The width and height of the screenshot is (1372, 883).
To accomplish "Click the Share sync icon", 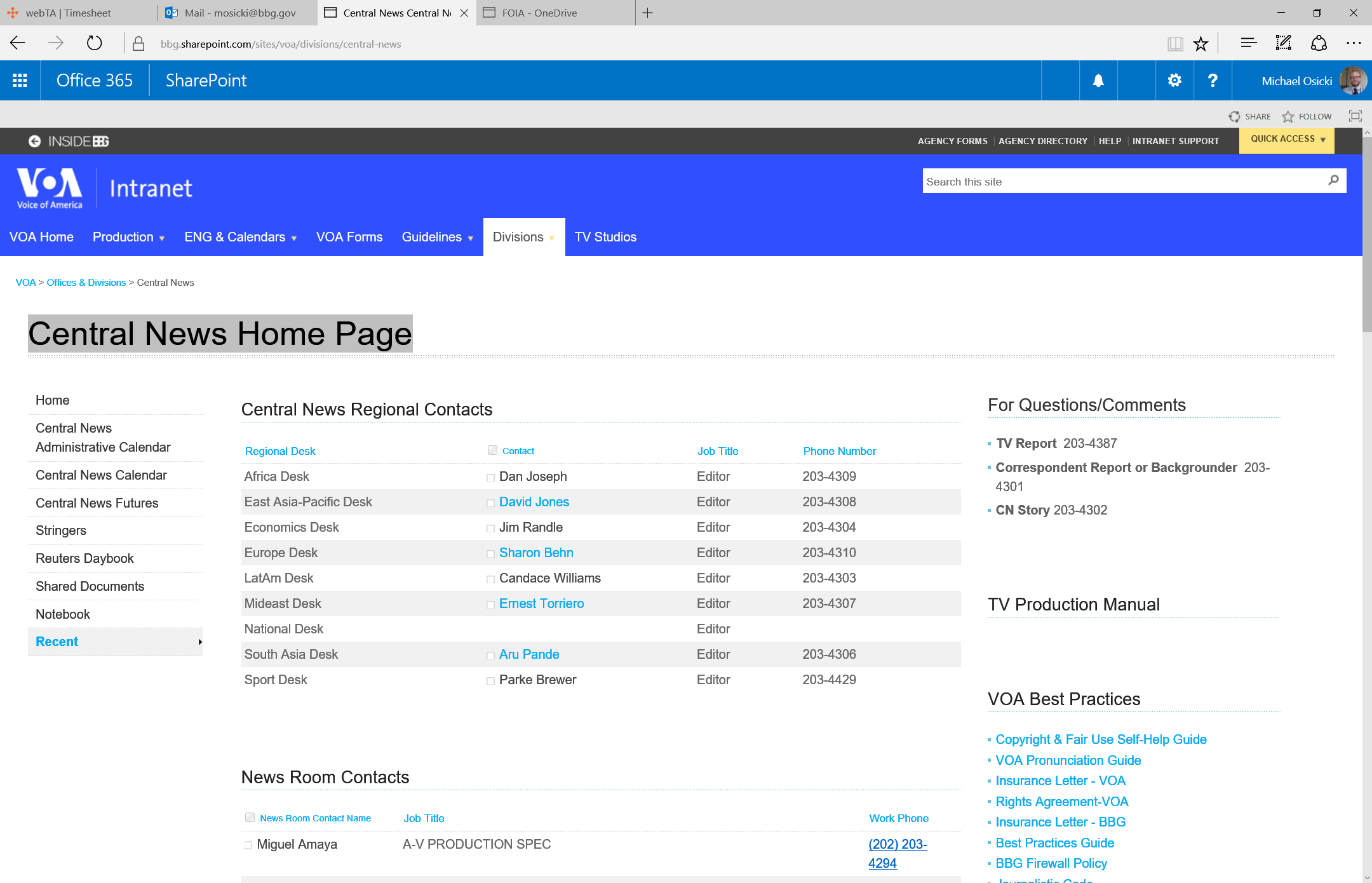I will click(1234, 116).
